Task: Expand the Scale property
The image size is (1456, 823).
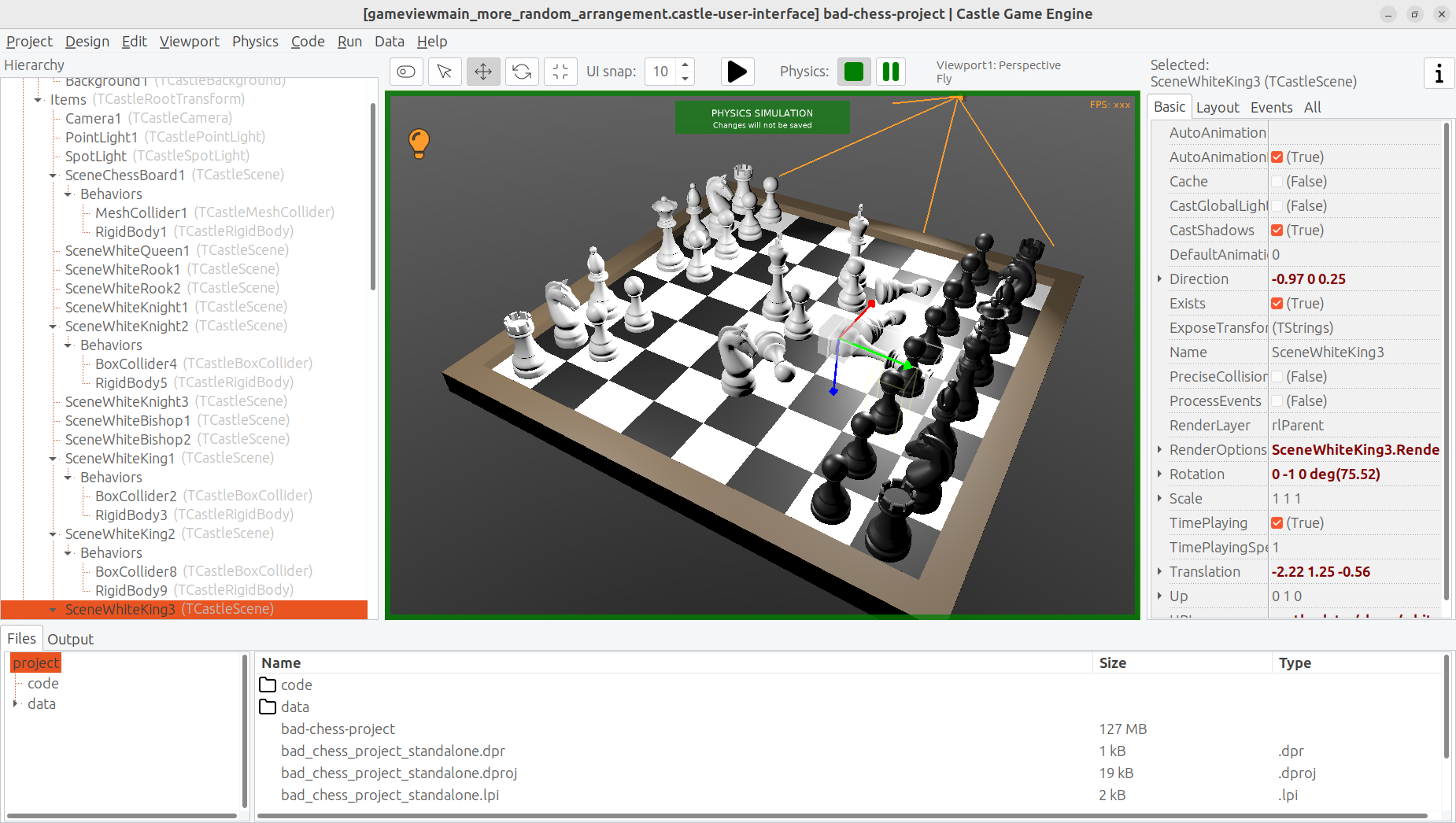Action: pos(1159,499)
